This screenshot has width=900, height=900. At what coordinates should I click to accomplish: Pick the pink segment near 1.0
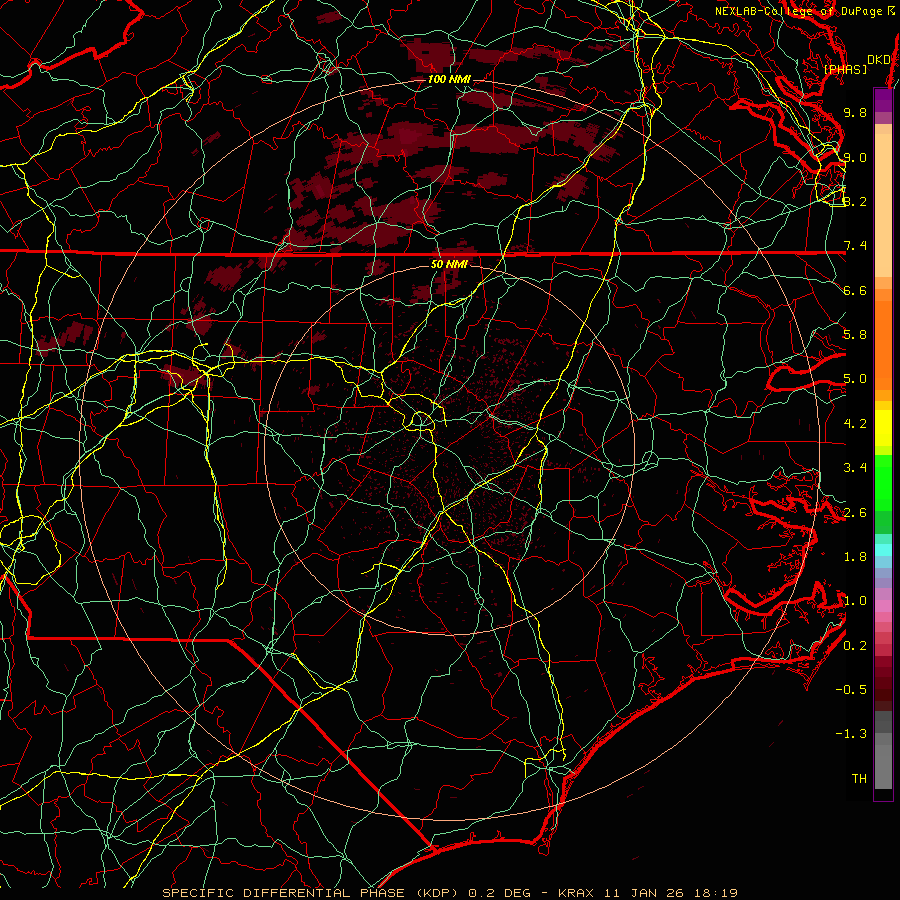point(883,606)
